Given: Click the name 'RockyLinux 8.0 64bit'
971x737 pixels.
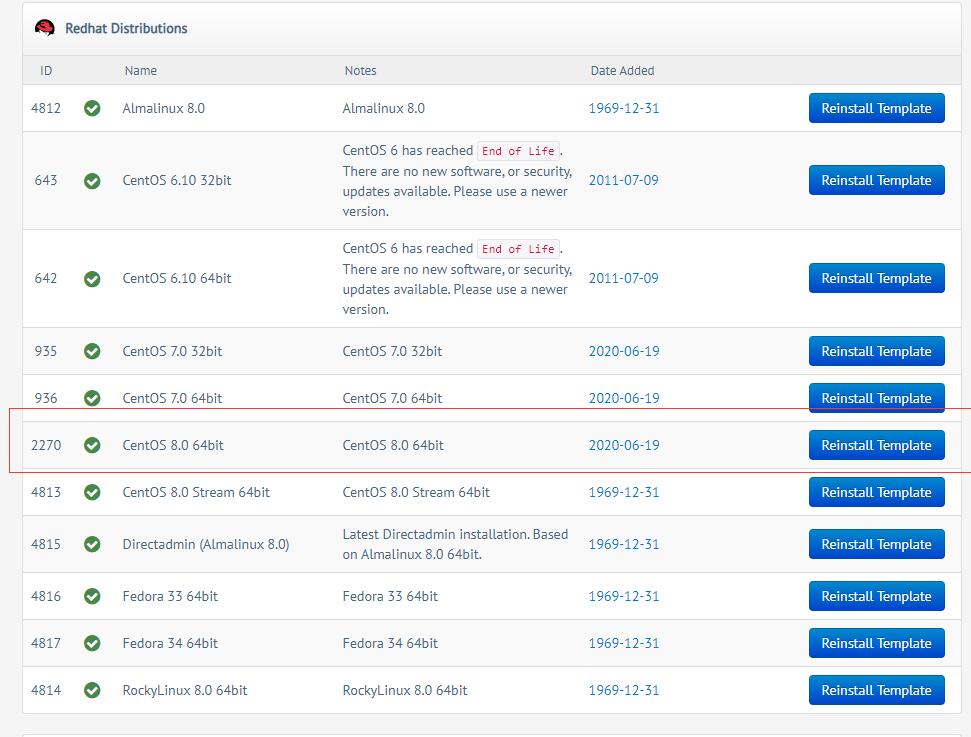Looking at the screenshot, I should click(185, 691).
